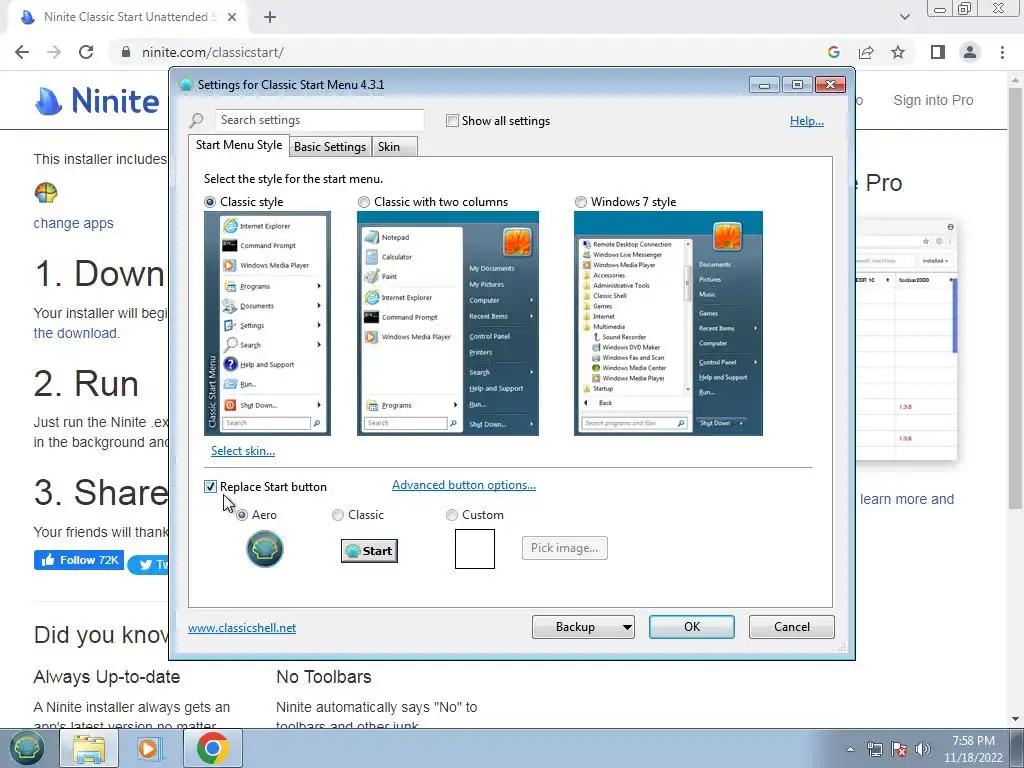Click the network icon in system tray
Screen dimensions: 1024x768
pos(874,749)
